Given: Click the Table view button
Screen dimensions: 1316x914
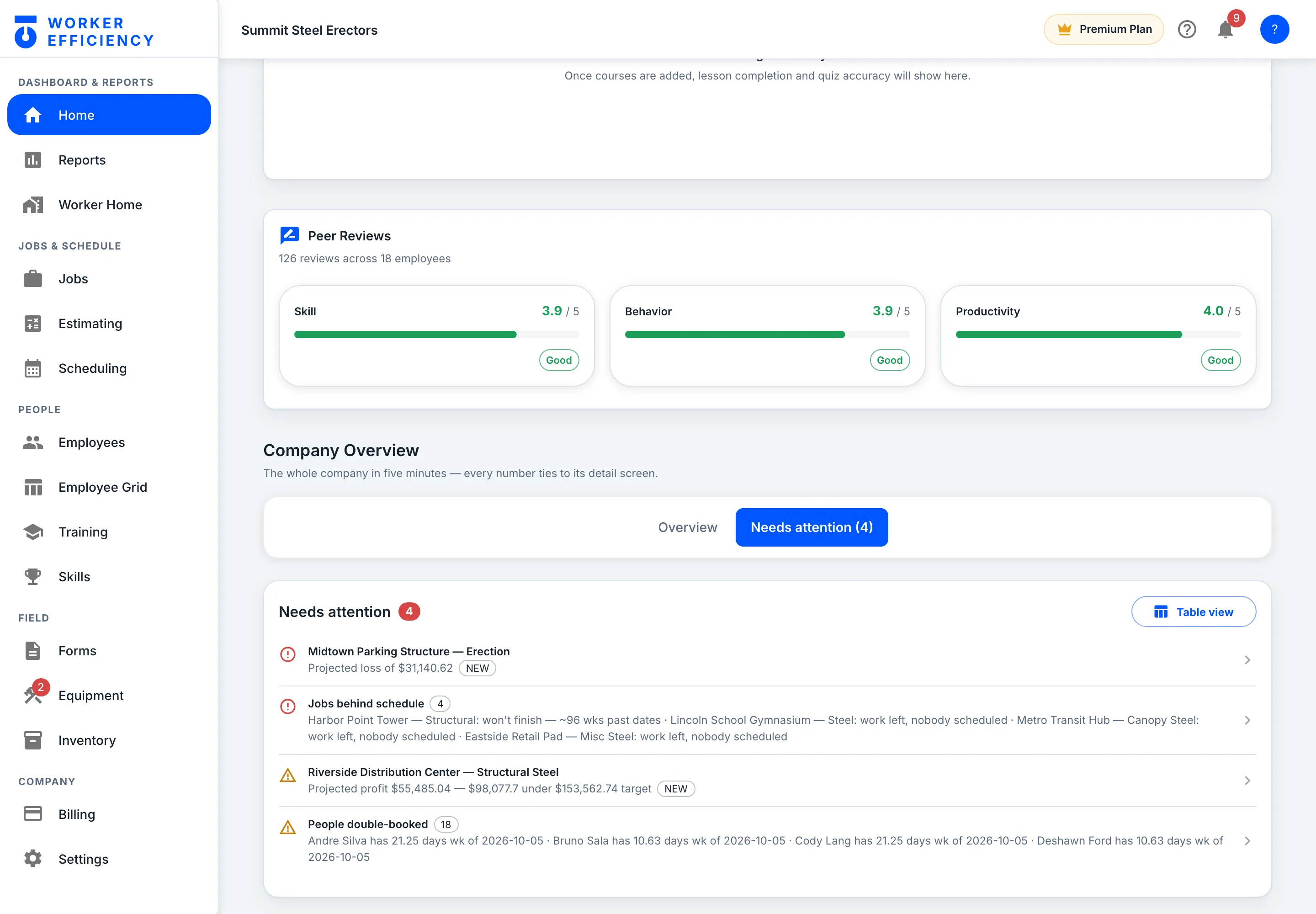Looking at the screenshot, I should 1194,611.
